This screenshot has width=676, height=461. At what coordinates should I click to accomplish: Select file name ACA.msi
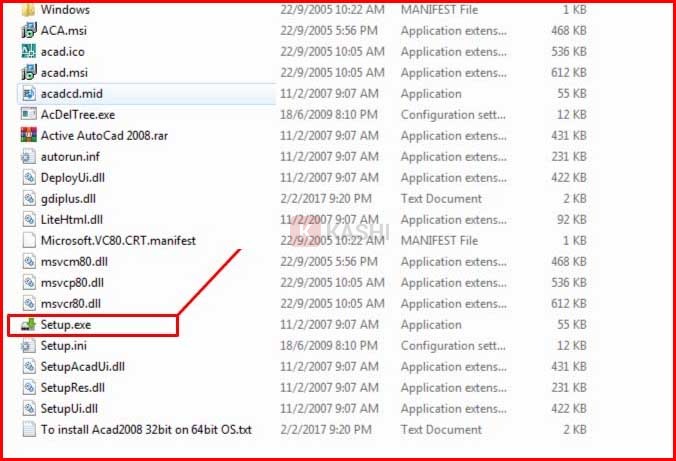[x=63, y=31]
